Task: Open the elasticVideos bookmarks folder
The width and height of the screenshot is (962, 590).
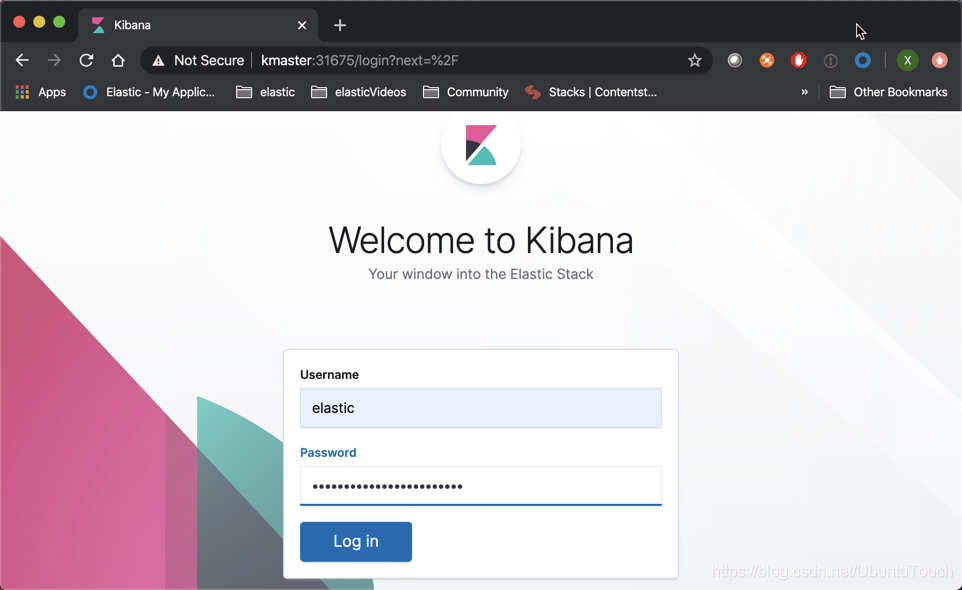Action: [x=359, y=92]
